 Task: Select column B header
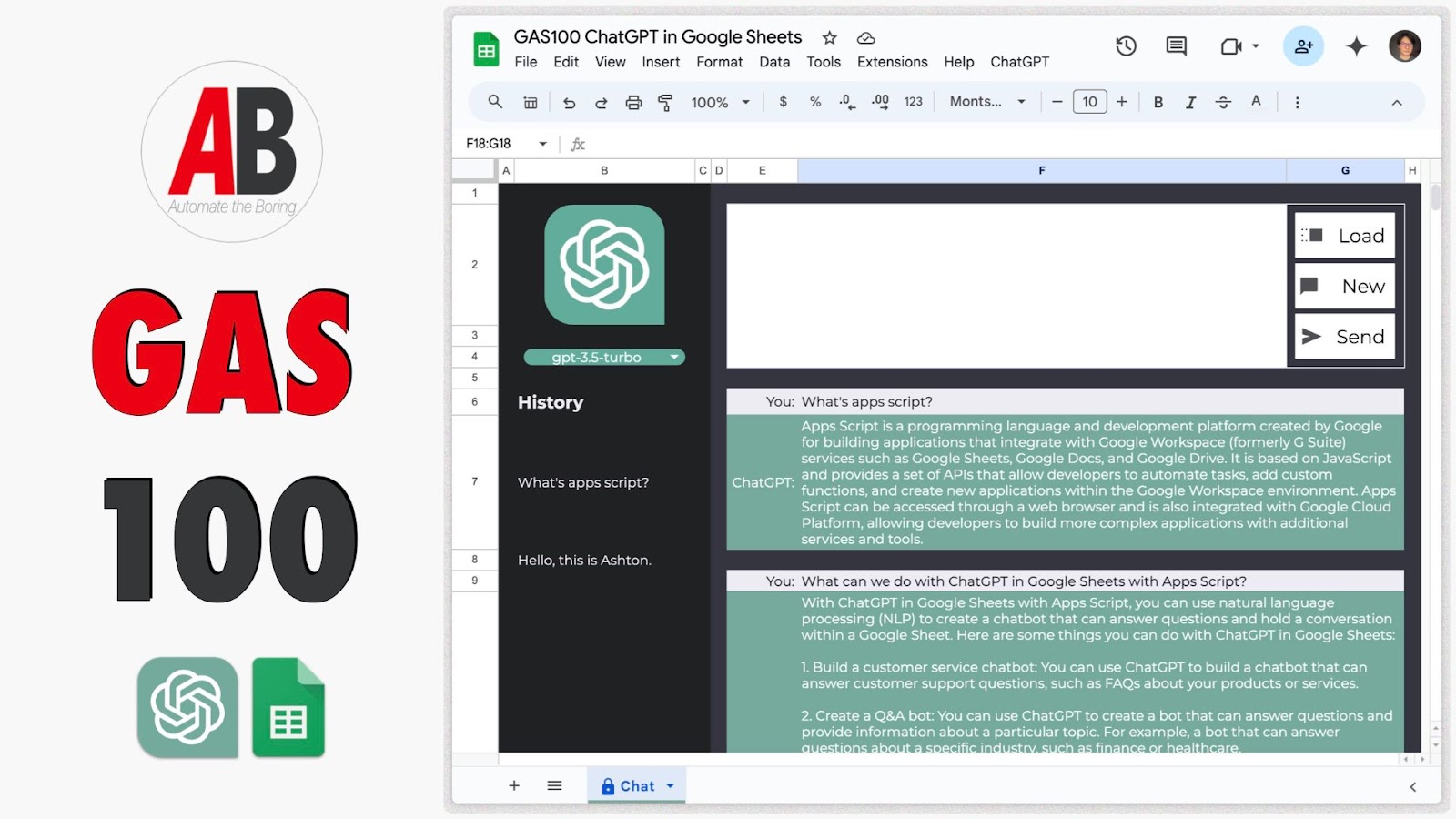point(604,170)
